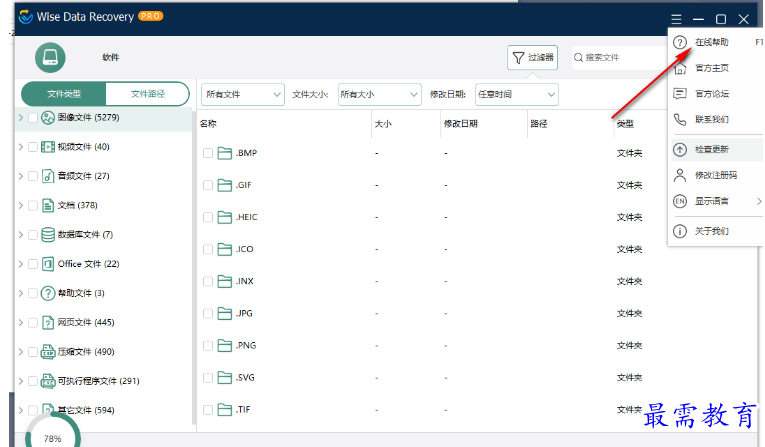Open the 所有文件 file type dropdown
Viewport: 765px width, 447px height.
point(242,95)
